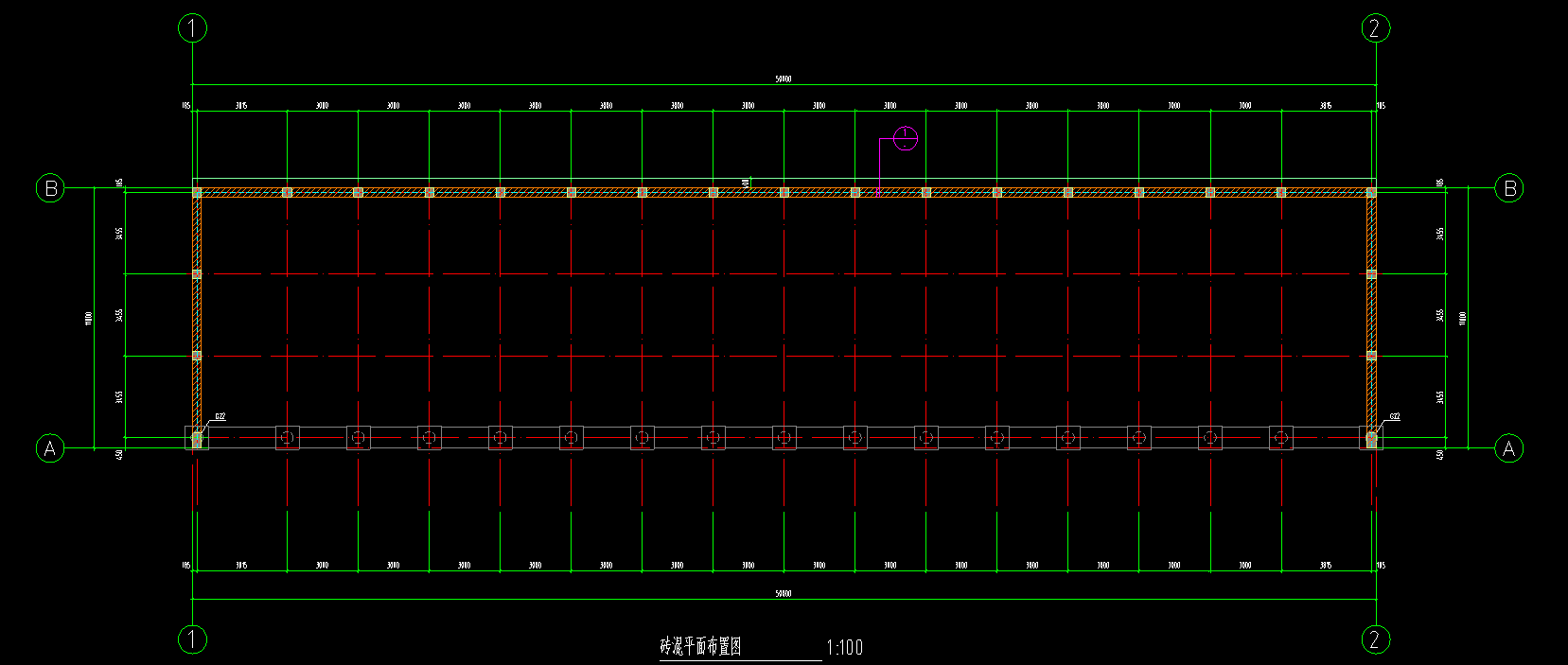Click the top-left axis bubble 1
This screenshot has height=665, width=1568.
pos(192,28)
